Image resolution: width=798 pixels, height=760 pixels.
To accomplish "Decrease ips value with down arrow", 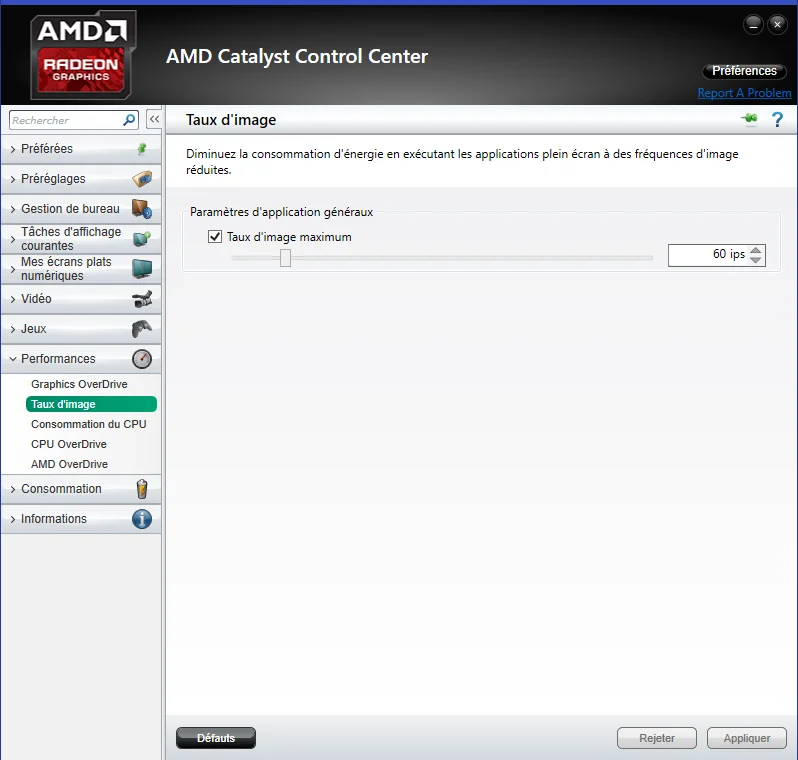I will click(x=756, y=260).
